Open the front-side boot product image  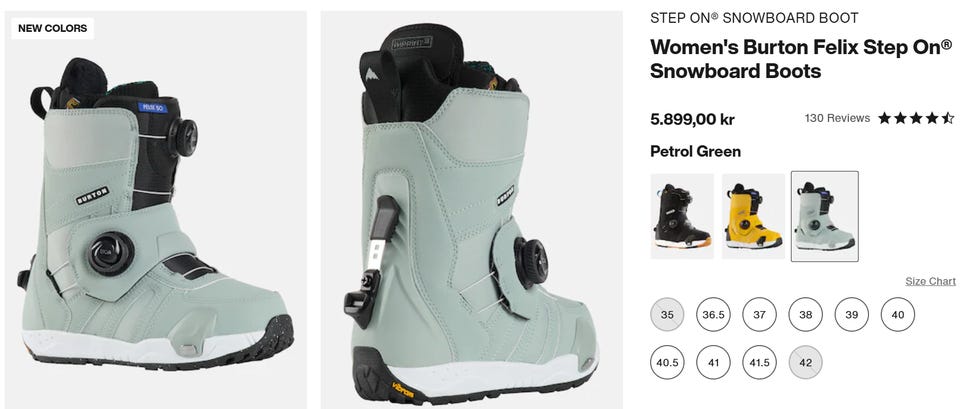(x=156, y=209)
